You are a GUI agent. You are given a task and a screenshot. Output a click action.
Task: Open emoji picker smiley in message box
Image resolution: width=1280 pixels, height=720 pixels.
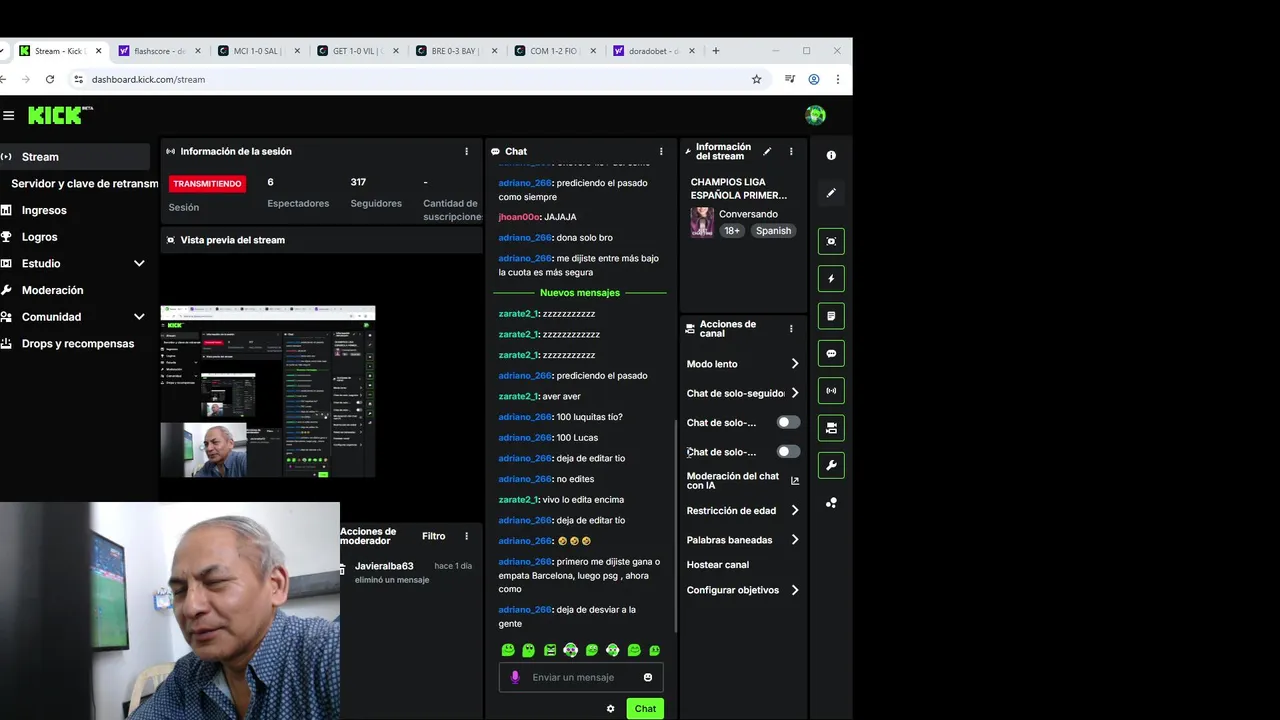tap(648, 677)
